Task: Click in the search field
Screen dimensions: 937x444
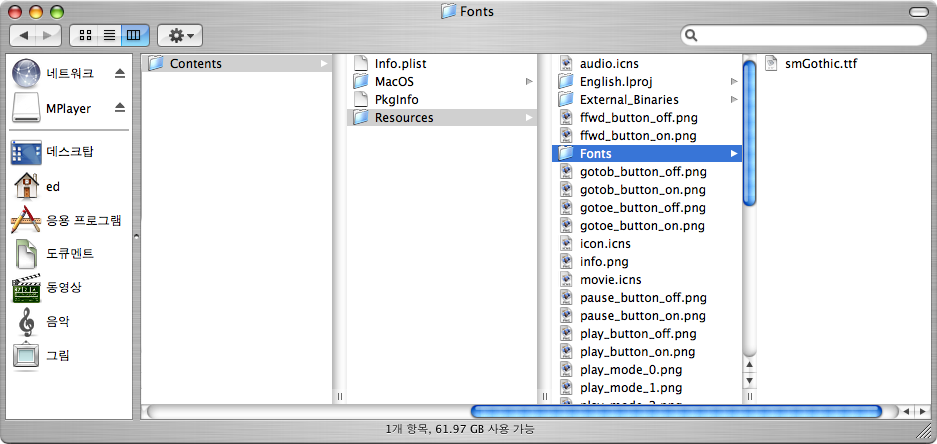Action: coord(803,35)
